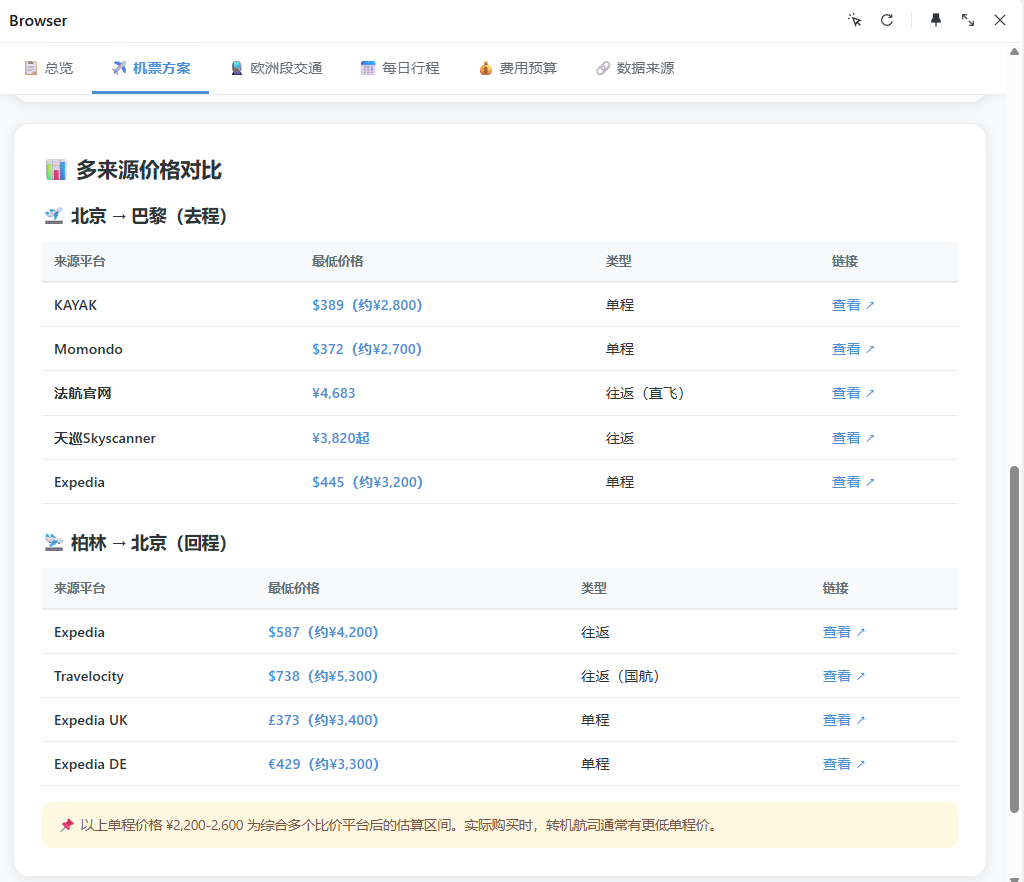Pin the Browser panel
This screenshot has width=1024, height=882.
coord(935,20)
